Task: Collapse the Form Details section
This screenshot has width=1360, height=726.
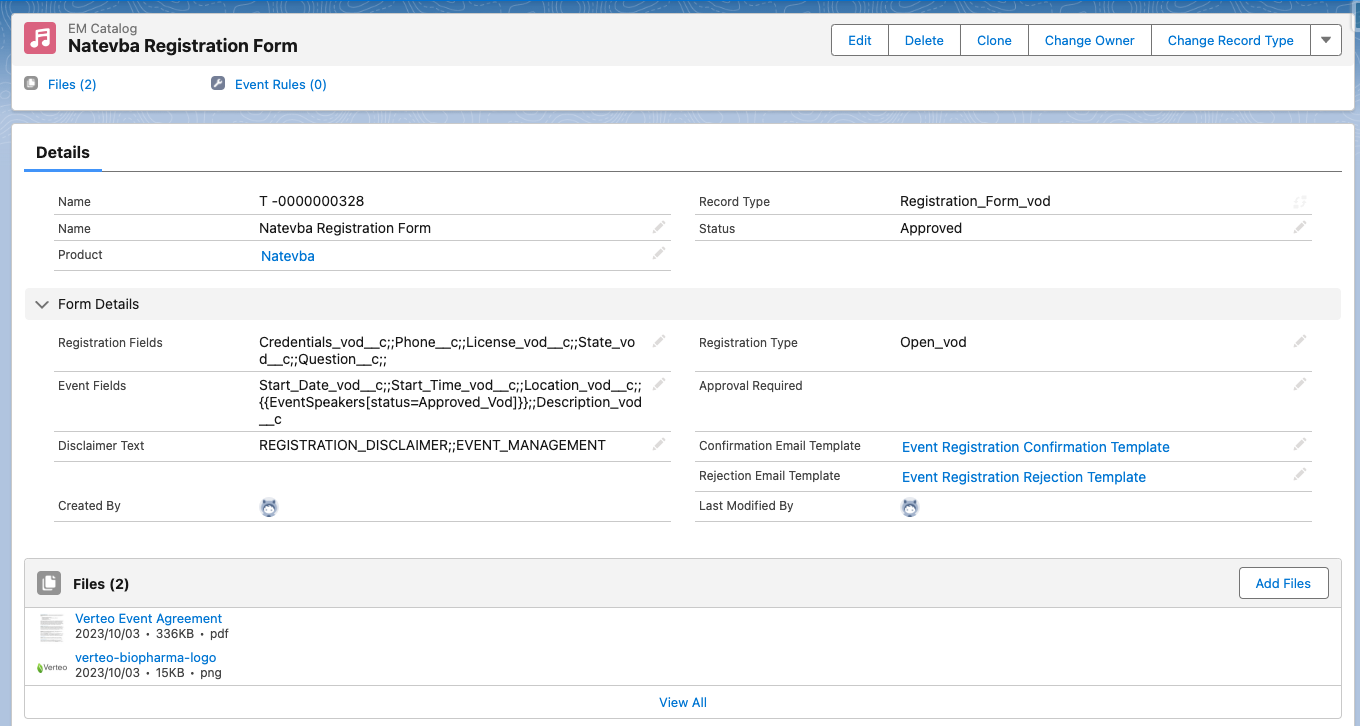Action: (42, 304)
